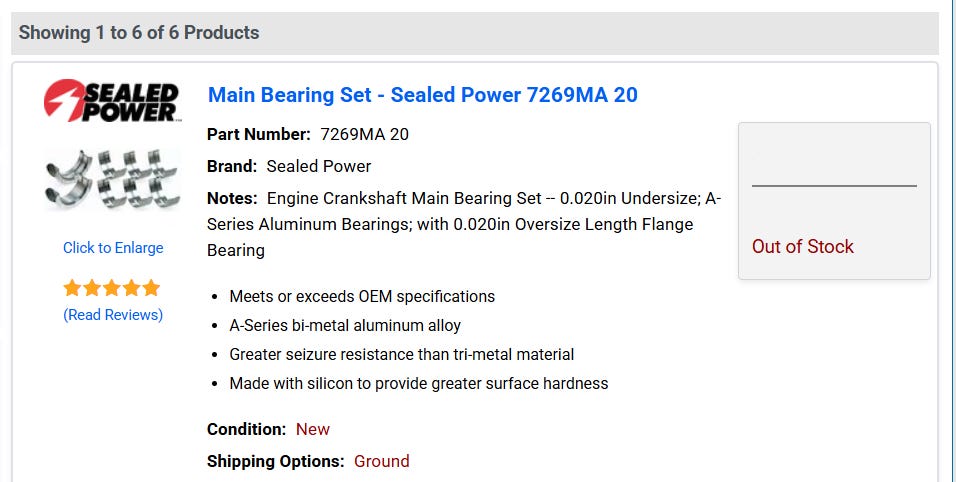
Task: Click the 'Click to Enlarge' link
Action: (113, 248)
